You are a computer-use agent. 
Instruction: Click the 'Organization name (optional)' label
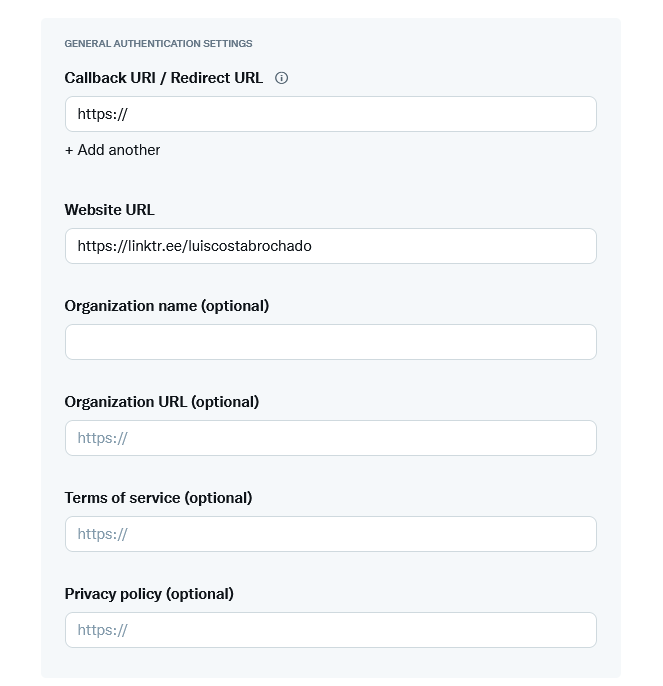coord(166,306)
